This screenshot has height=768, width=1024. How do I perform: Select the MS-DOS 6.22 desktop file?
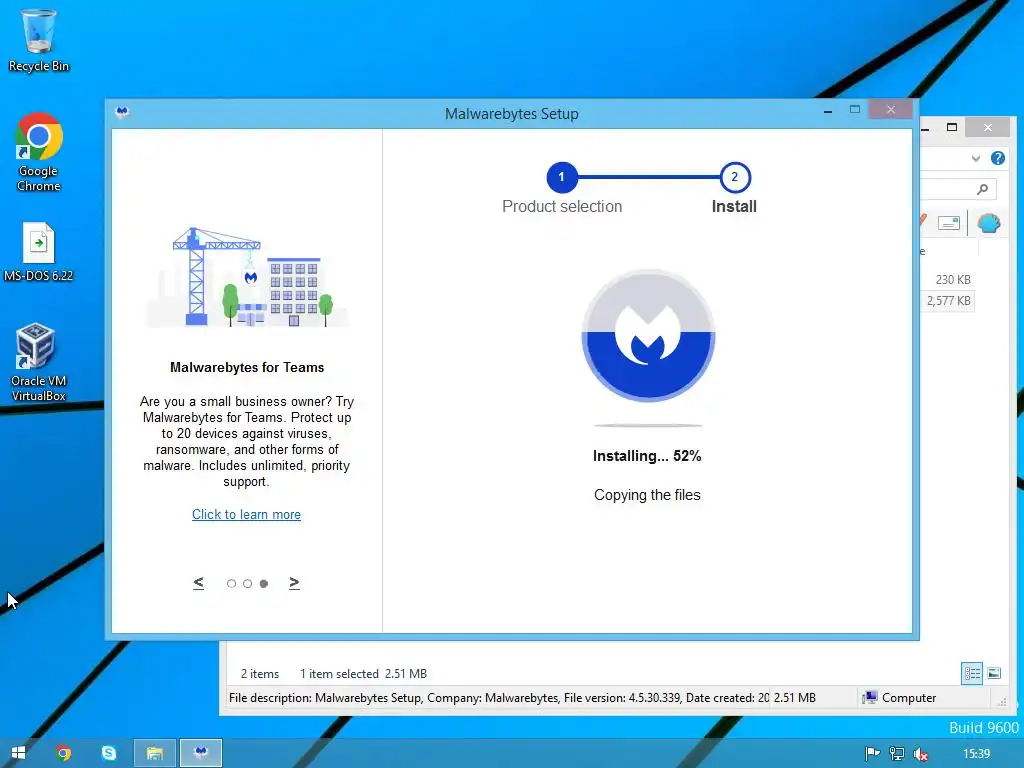click(x=39, y=252)
